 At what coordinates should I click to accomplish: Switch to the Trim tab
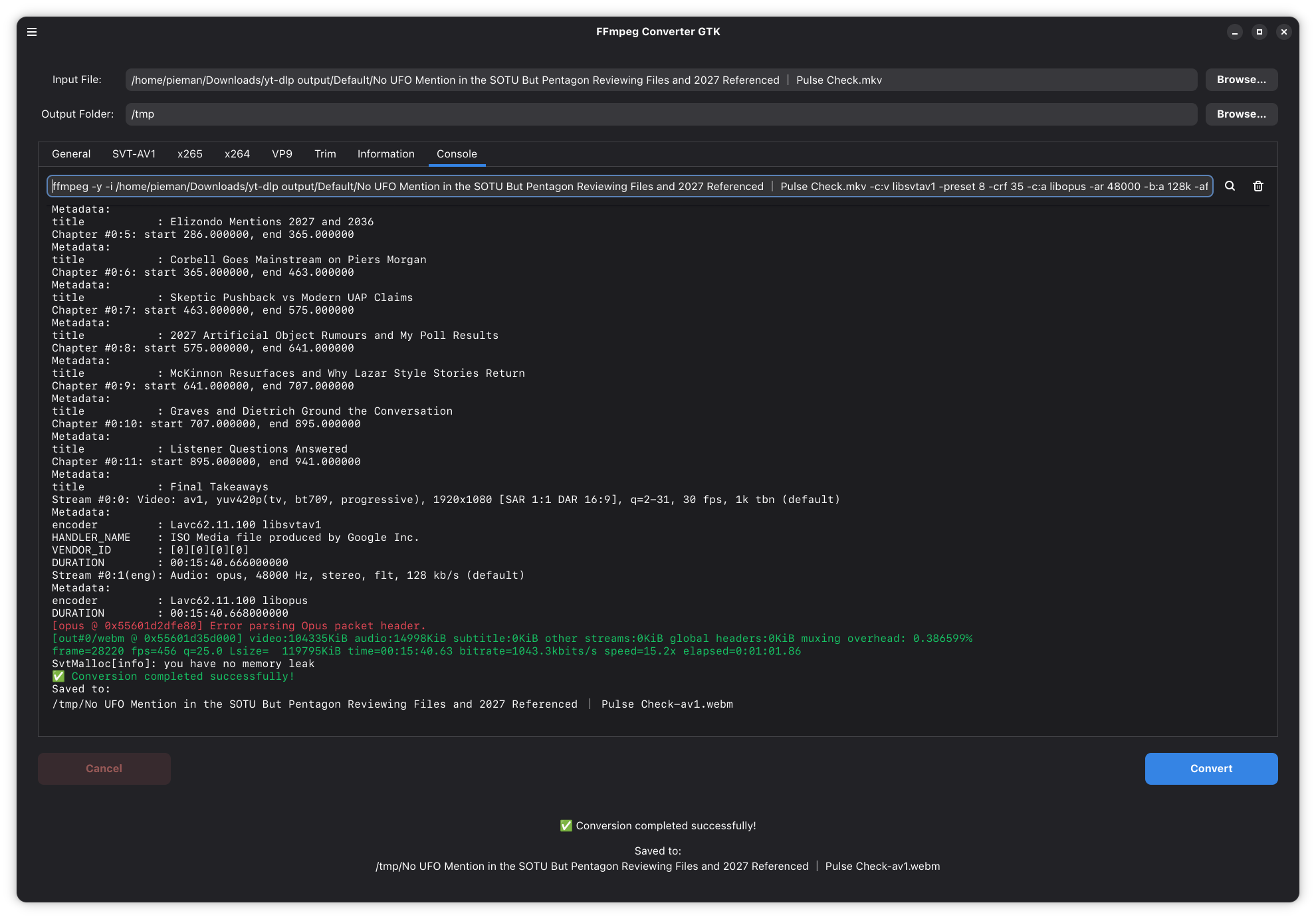[325, 153]
